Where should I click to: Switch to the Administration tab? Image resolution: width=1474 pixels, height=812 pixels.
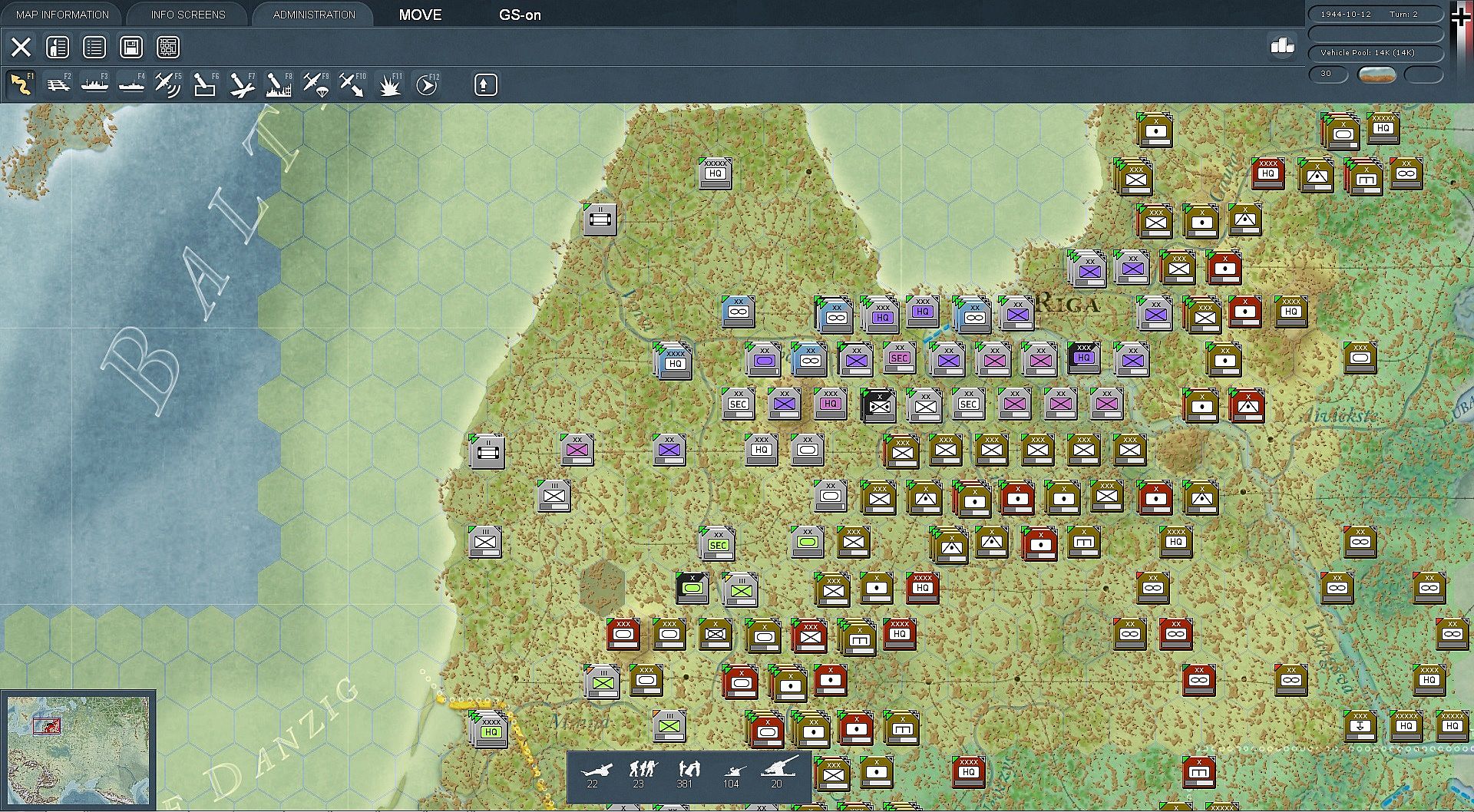point(314,15)
